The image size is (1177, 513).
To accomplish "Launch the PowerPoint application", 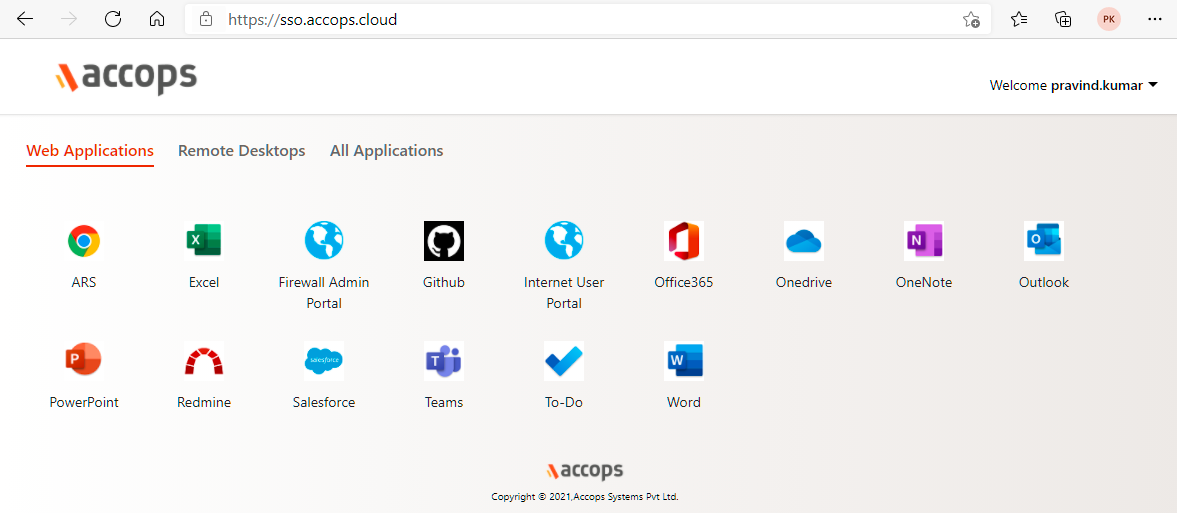I will [x=84, y=361].
